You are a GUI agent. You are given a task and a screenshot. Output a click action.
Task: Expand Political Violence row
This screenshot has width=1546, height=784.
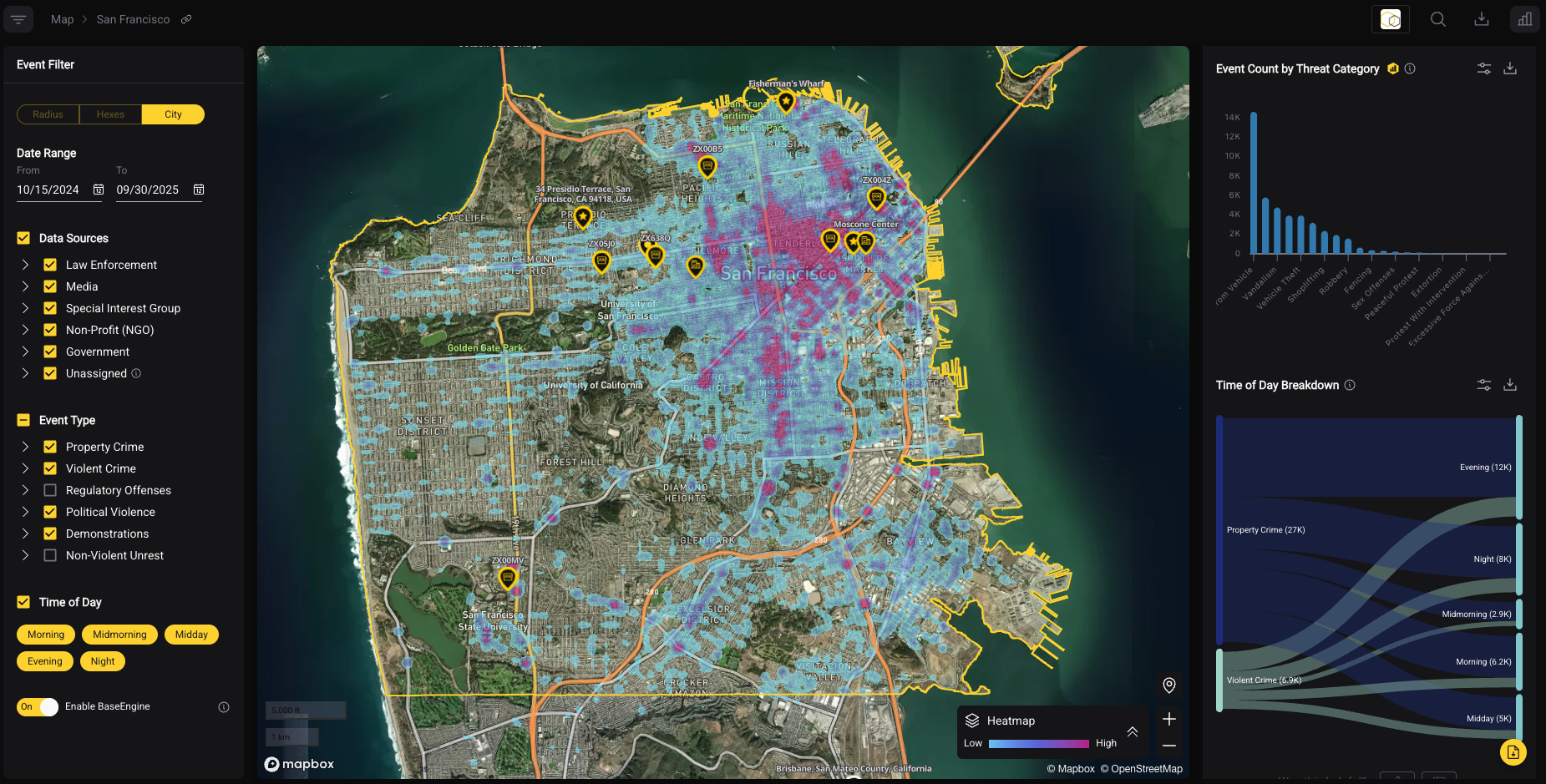25,512
